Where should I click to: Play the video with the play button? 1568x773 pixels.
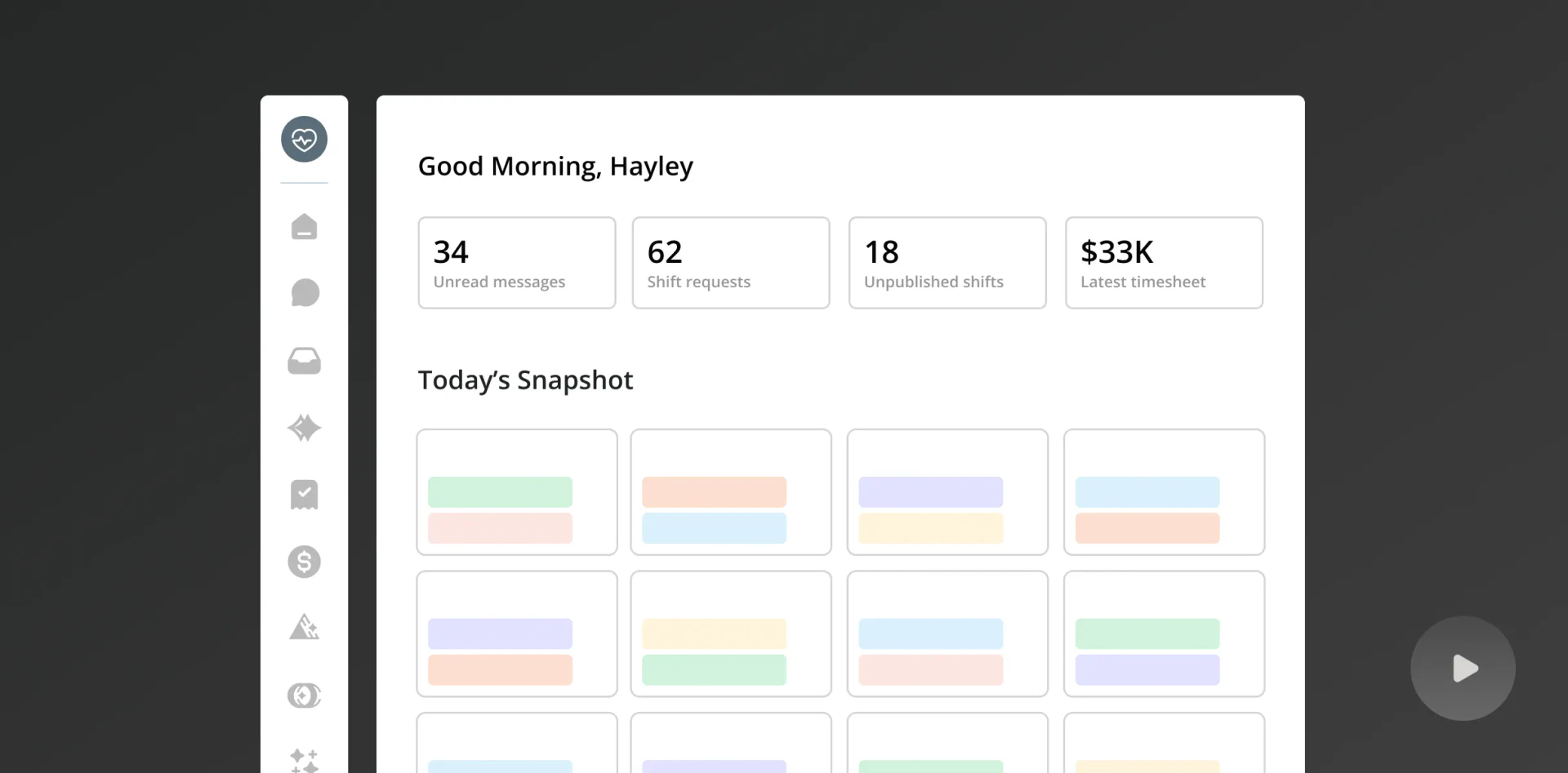tap(1463, 669)
